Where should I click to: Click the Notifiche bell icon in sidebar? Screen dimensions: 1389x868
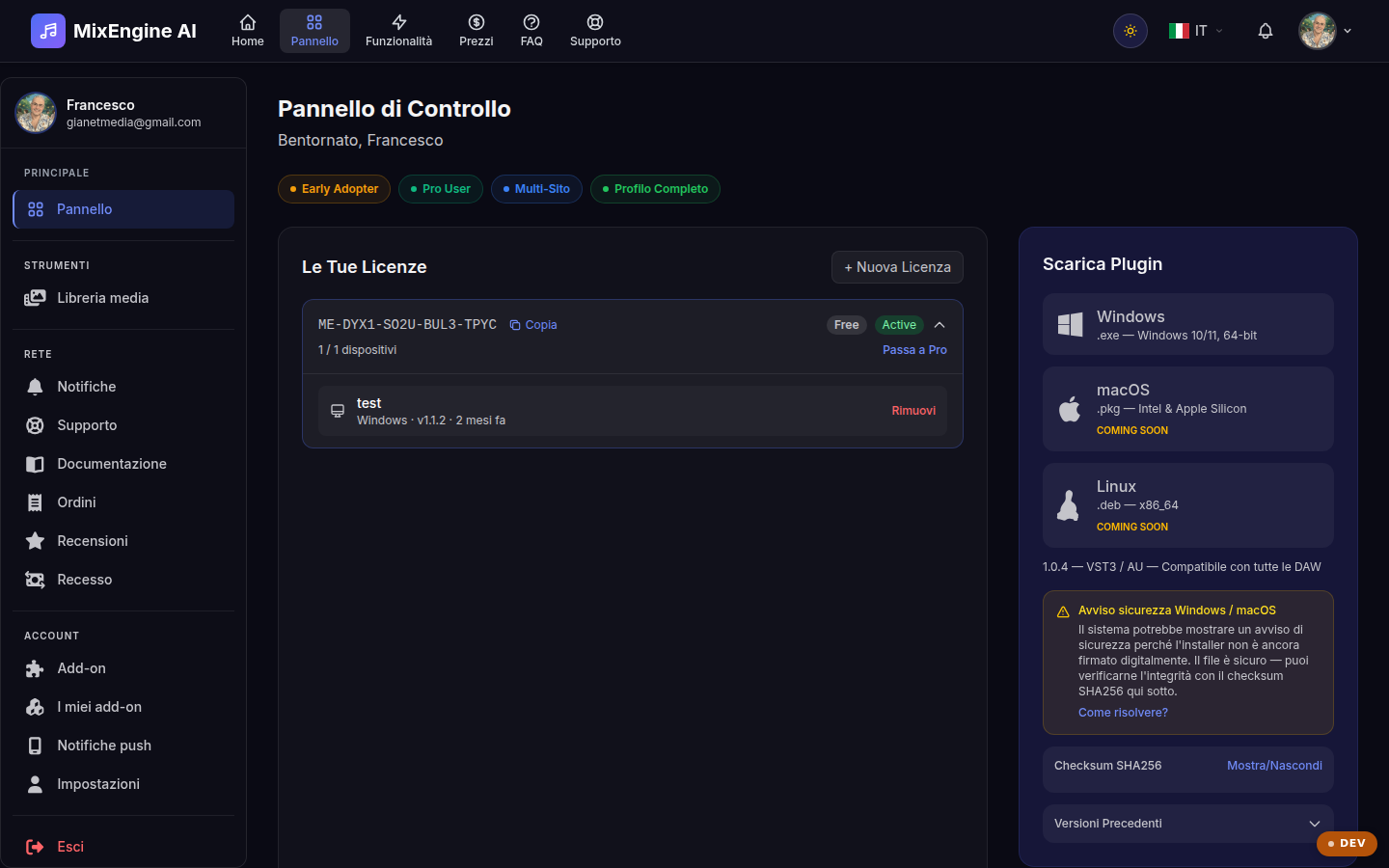[x=35, y=387]
